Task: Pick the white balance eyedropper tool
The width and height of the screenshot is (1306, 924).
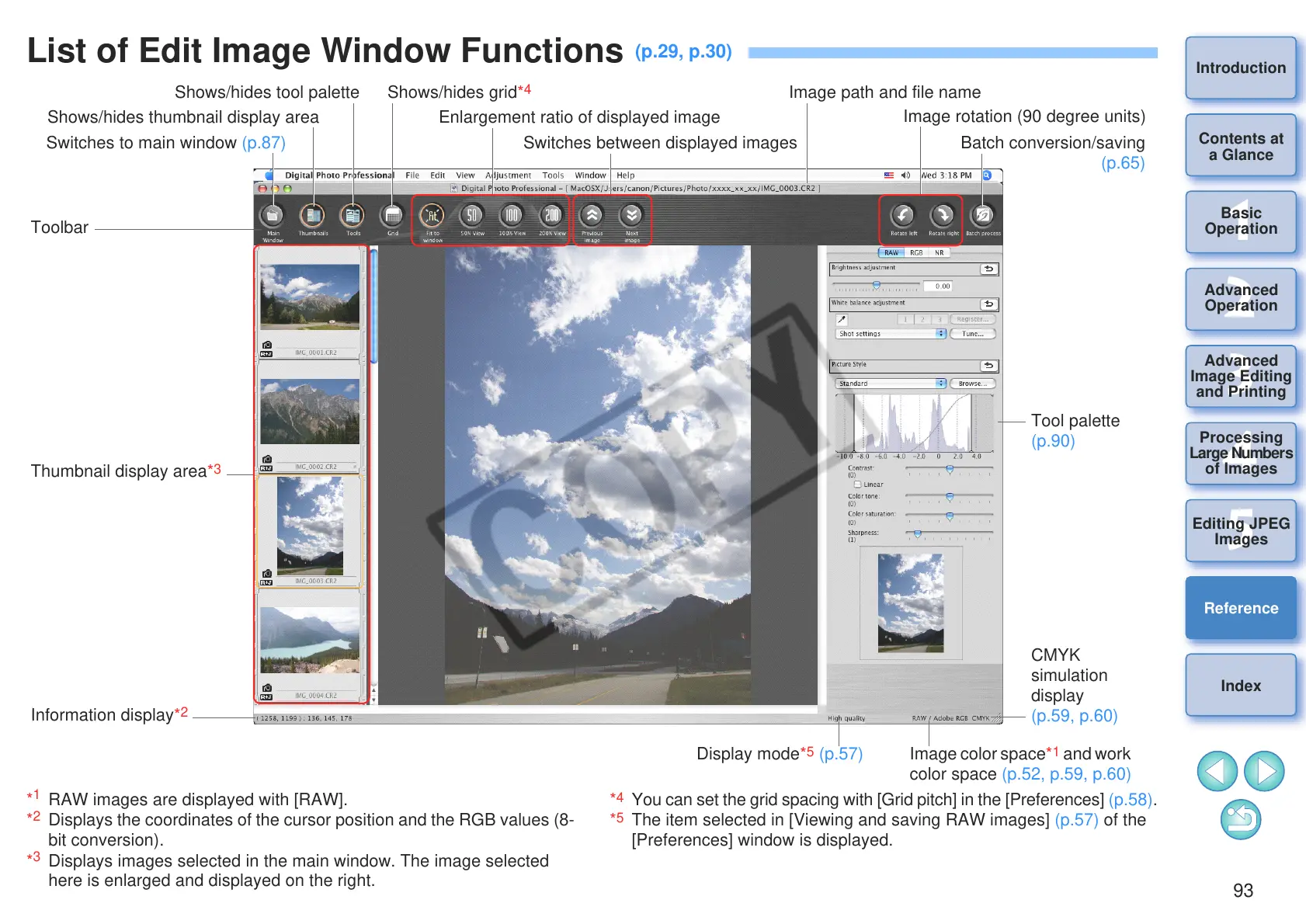Action: coord(842,319)
